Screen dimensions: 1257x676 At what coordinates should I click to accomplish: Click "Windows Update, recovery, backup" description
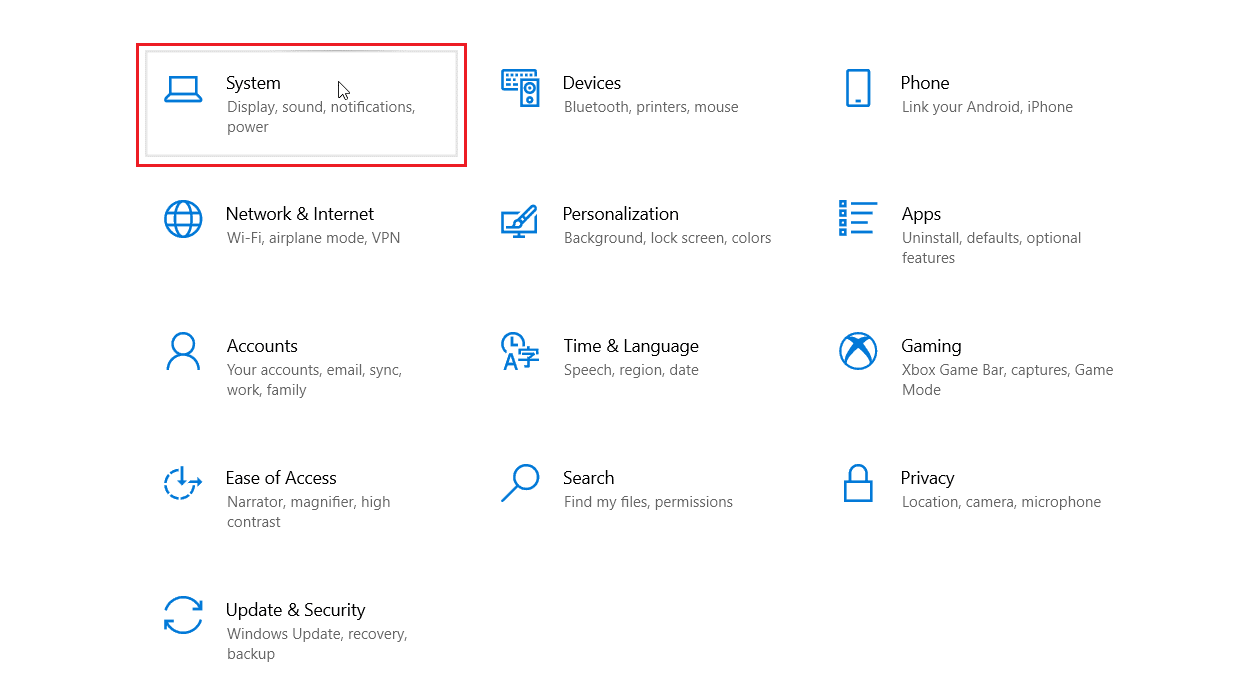[x=317, y=644]
